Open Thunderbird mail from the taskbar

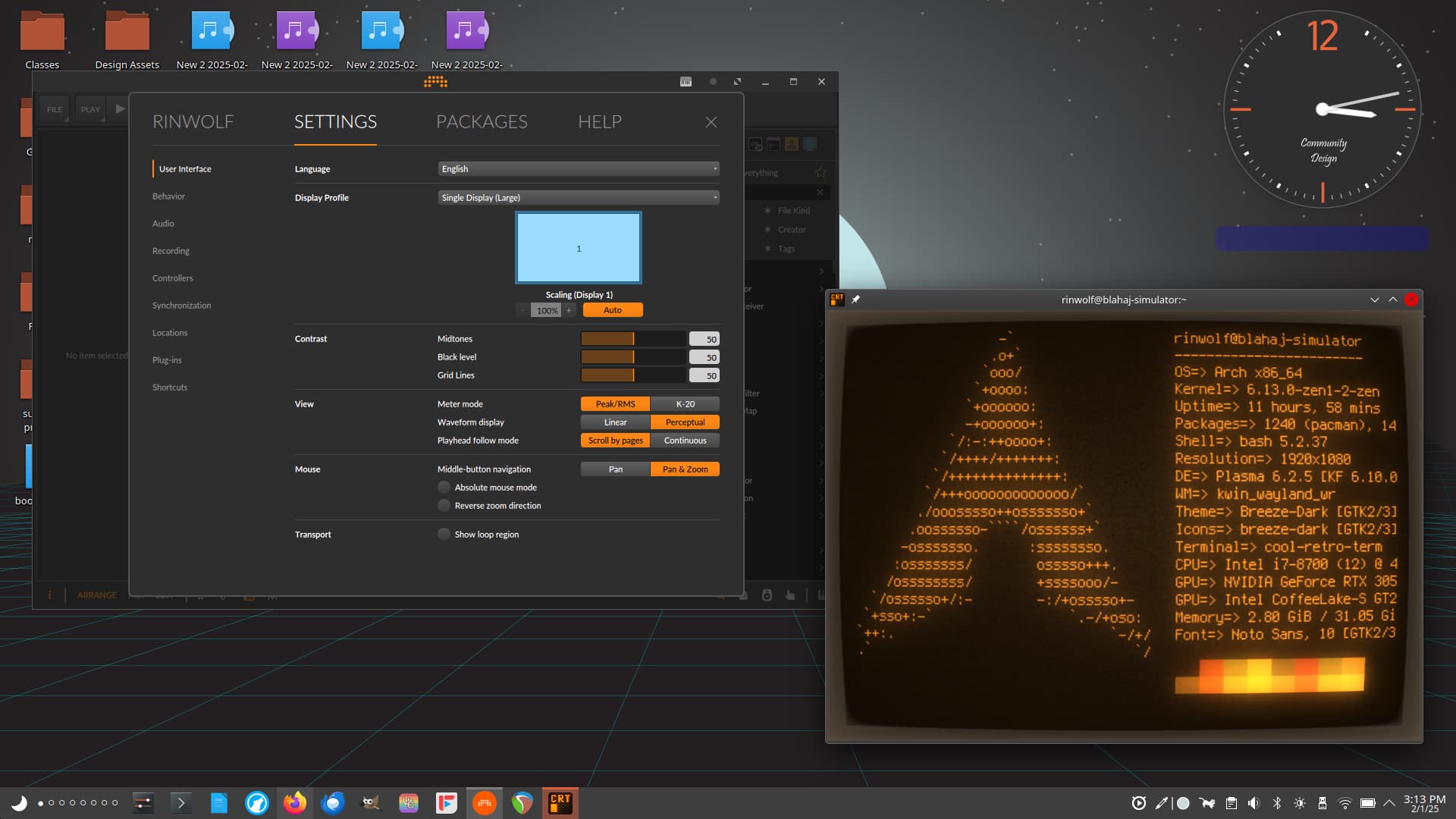click(x=333, y=803)
